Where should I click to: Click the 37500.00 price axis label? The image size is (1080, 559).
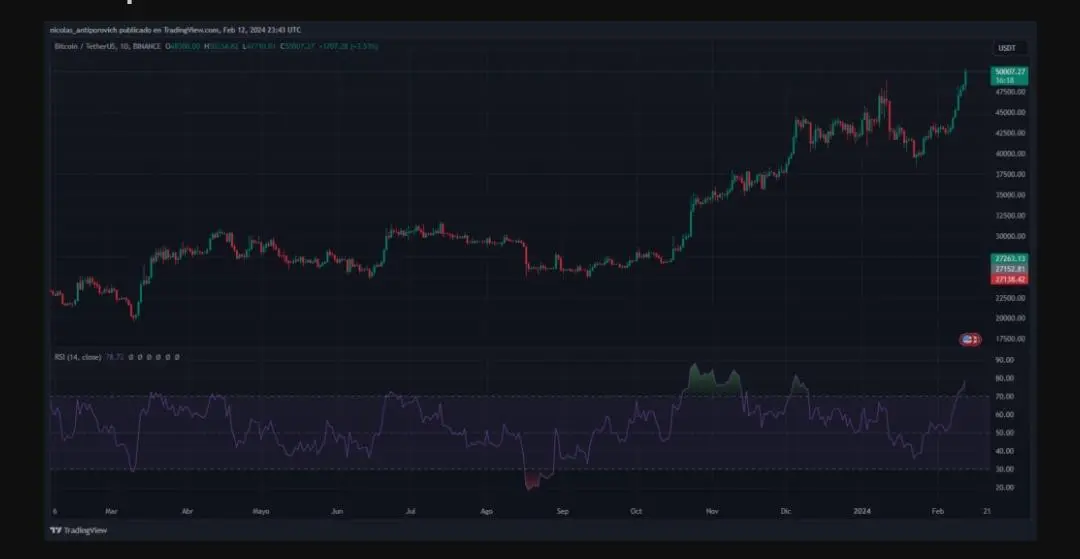tap(1011, 174)
